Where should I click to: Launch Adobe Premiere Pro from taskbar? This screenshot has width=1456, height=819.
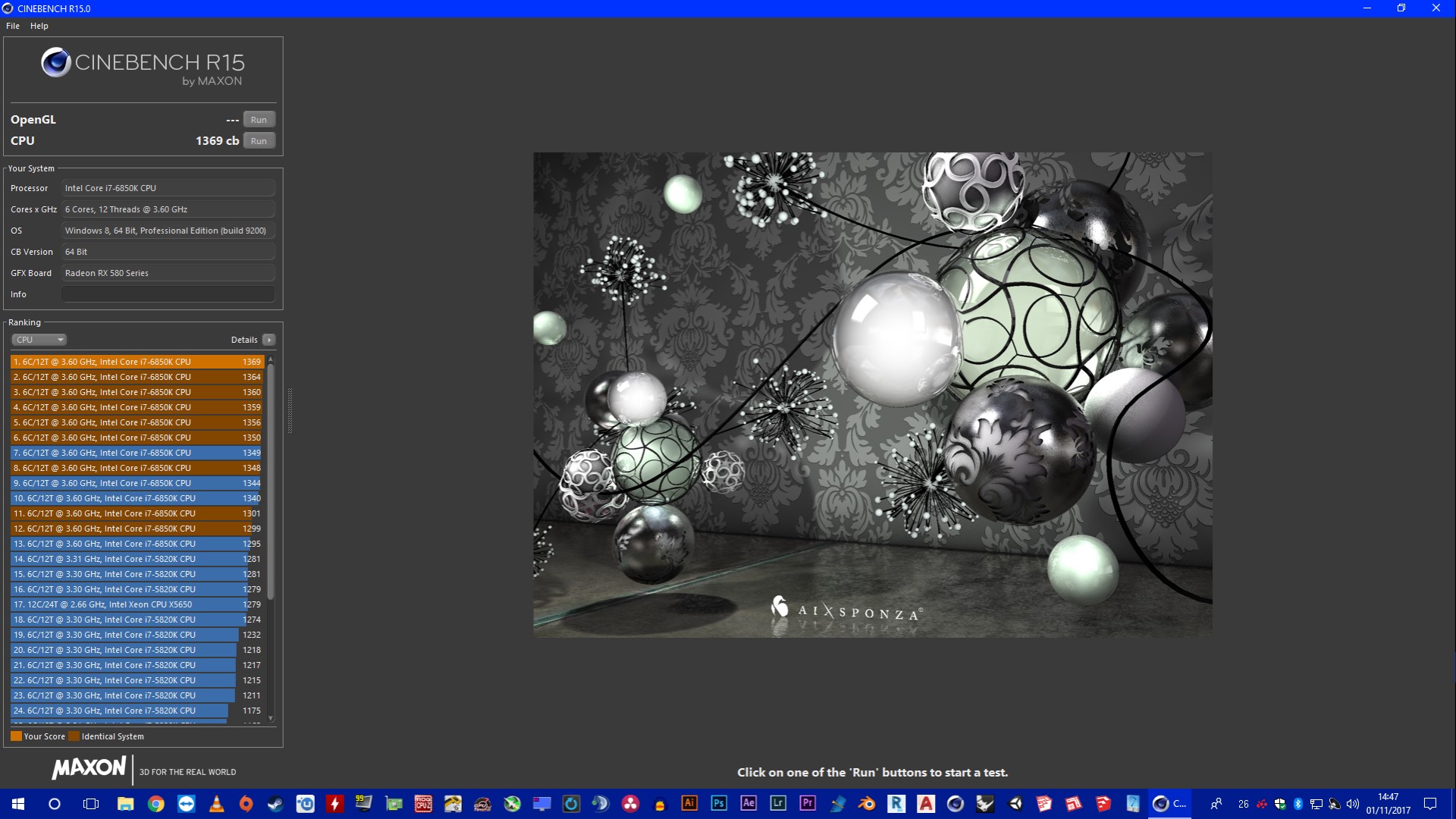point(808,804)
